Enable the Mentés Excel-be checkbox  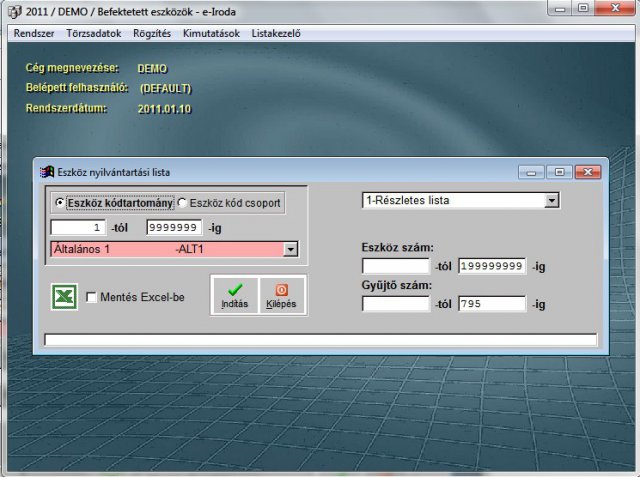92,297
